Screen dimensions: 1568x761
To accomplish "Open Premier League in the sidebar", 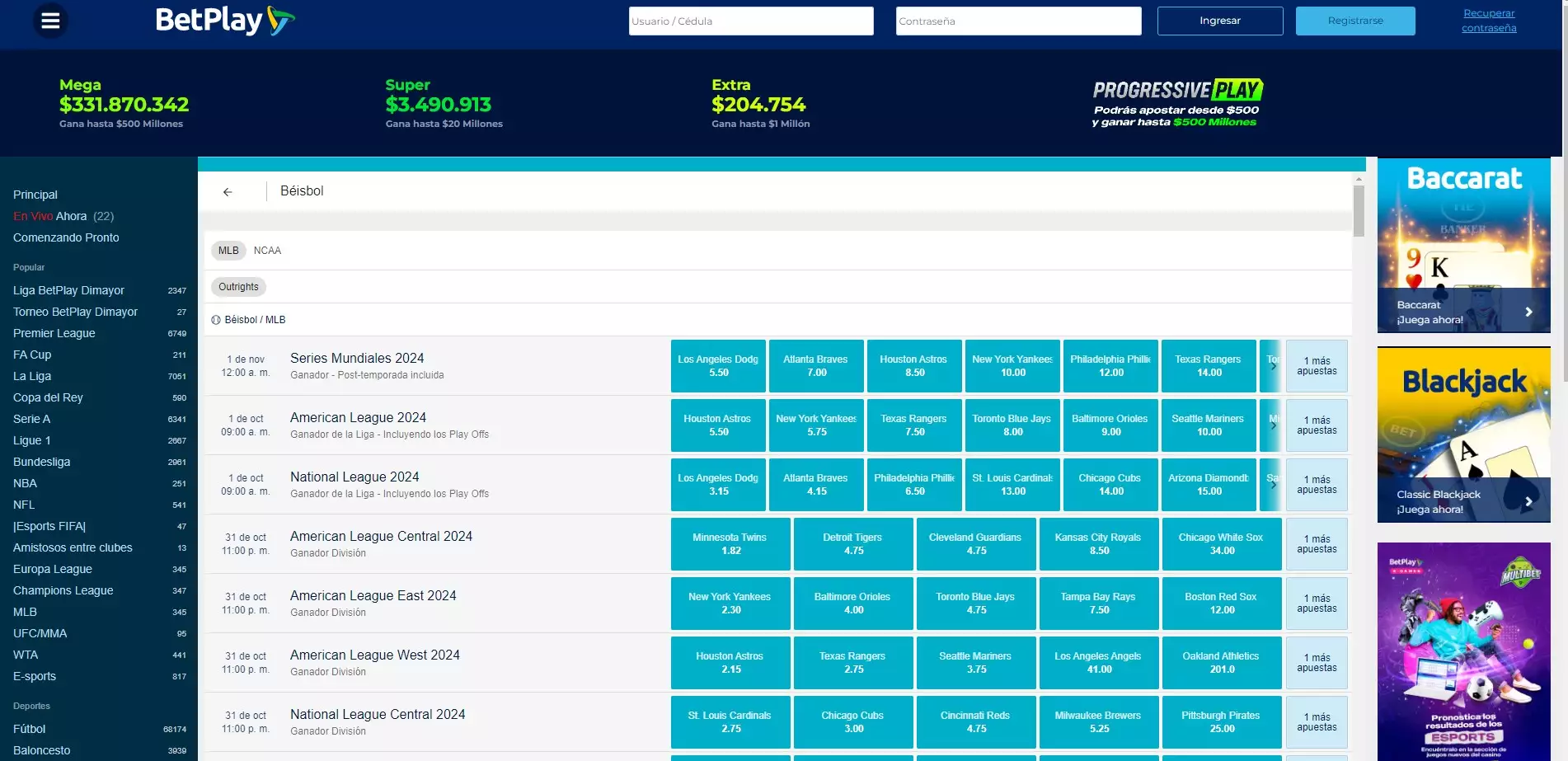I will pyautogui.click(x=54, y=333).
